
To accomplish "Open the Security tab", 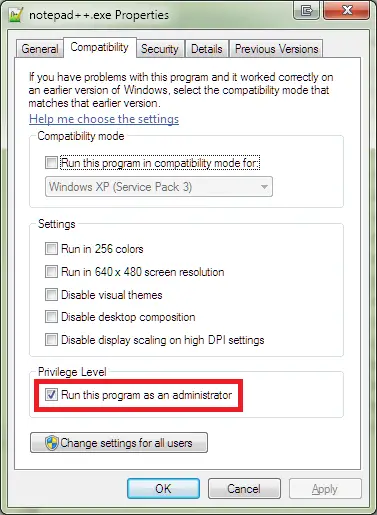I will (x=160, y=49).
